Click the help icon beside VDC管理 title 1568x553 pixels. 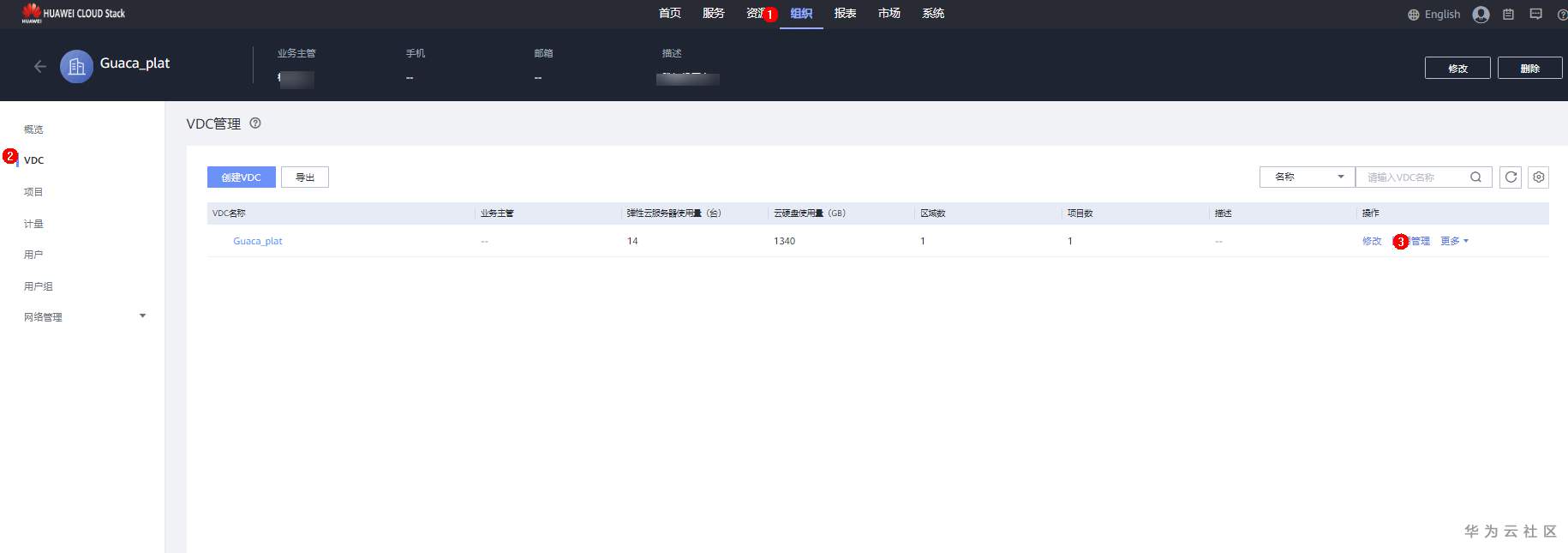[255, 123]
